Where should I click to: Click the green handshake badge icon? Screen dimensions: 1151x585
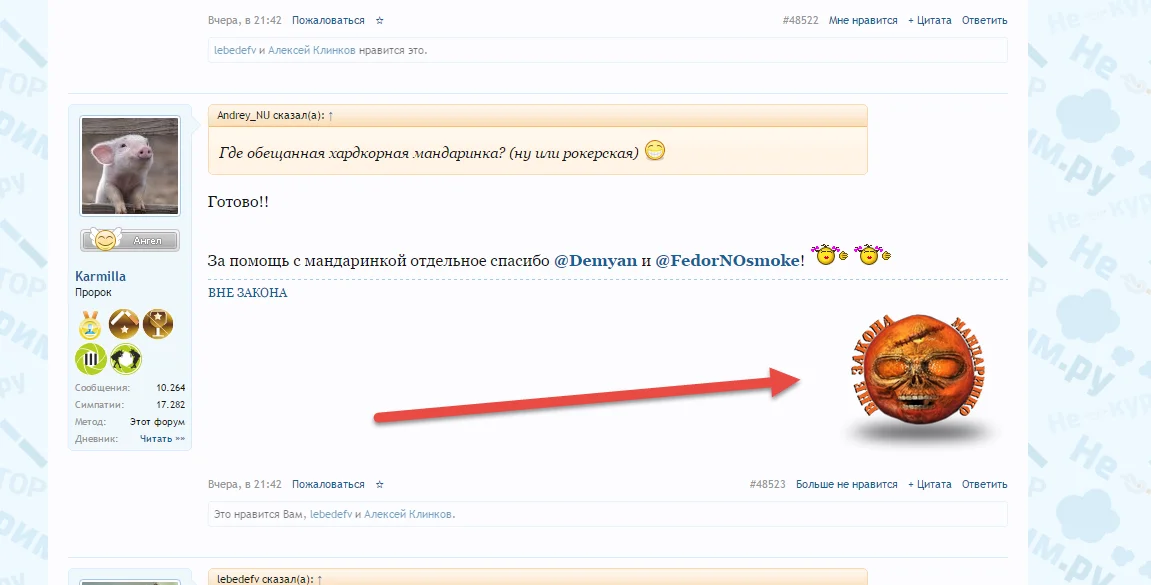[126, 359]
